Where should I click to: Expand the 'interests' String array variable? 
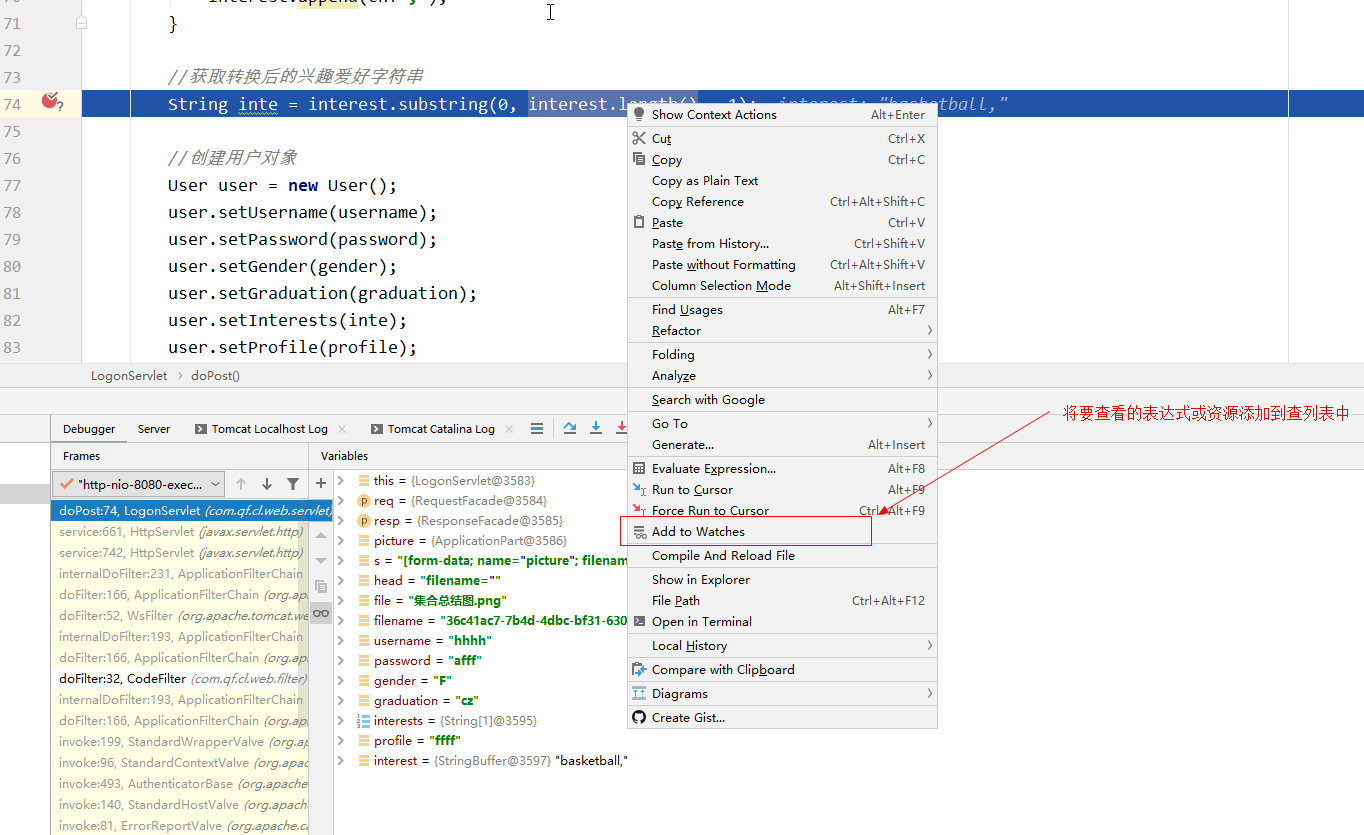coord(342,721)
